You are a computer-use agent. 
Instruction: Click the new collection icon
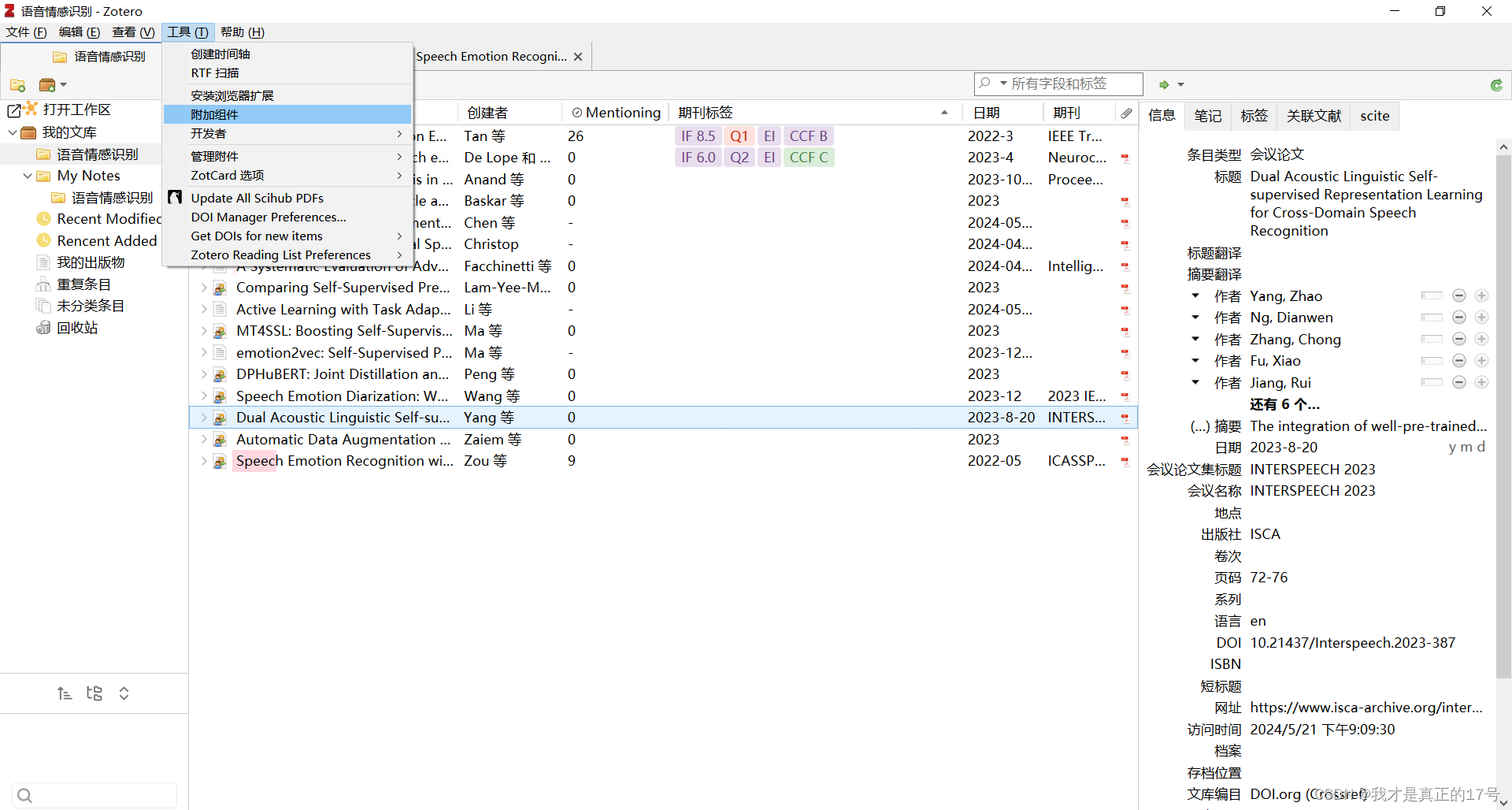pos(17,85)
